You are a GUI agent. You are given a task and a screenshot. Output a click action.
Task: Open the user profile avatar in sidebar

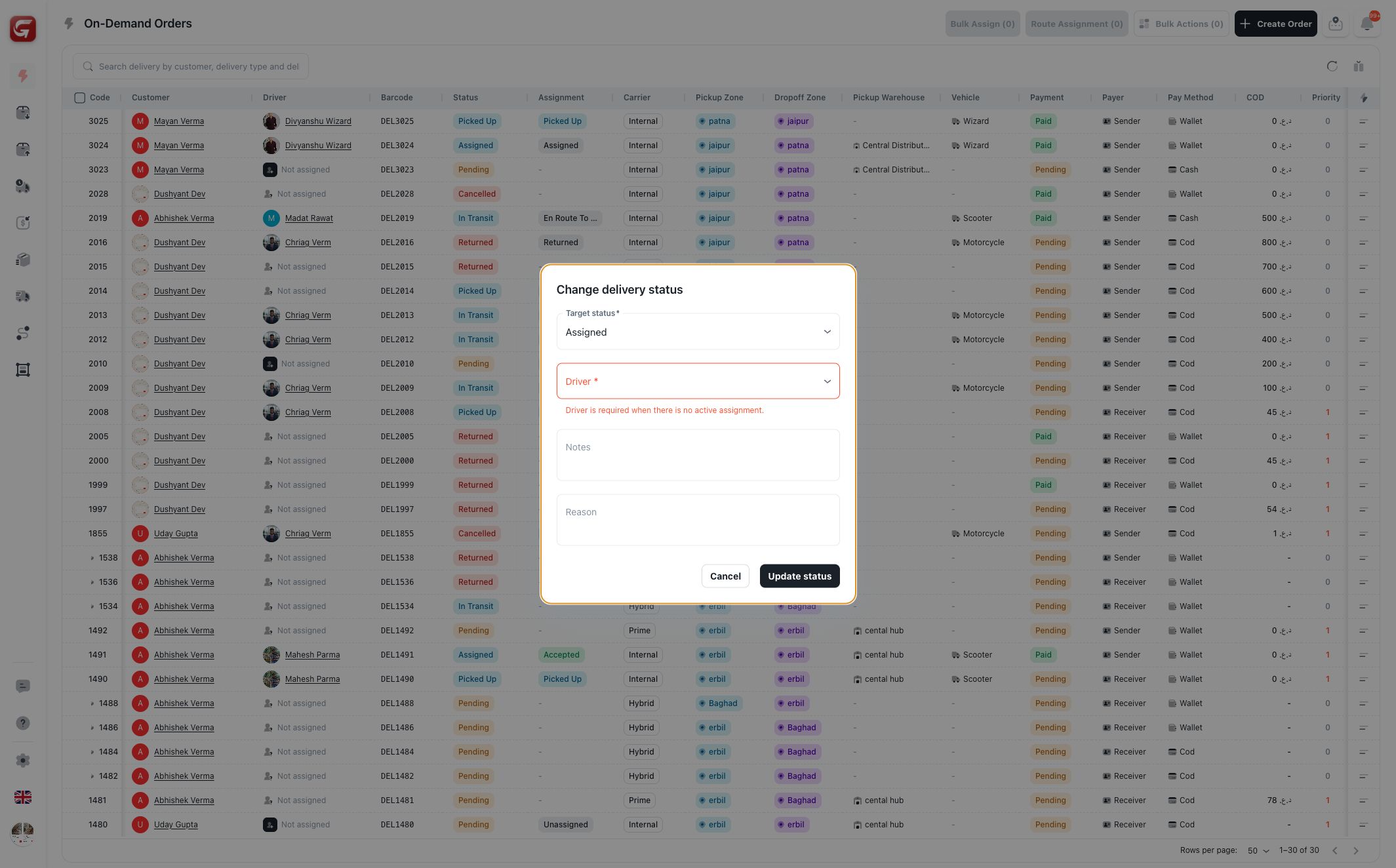(x=23, y=834)
